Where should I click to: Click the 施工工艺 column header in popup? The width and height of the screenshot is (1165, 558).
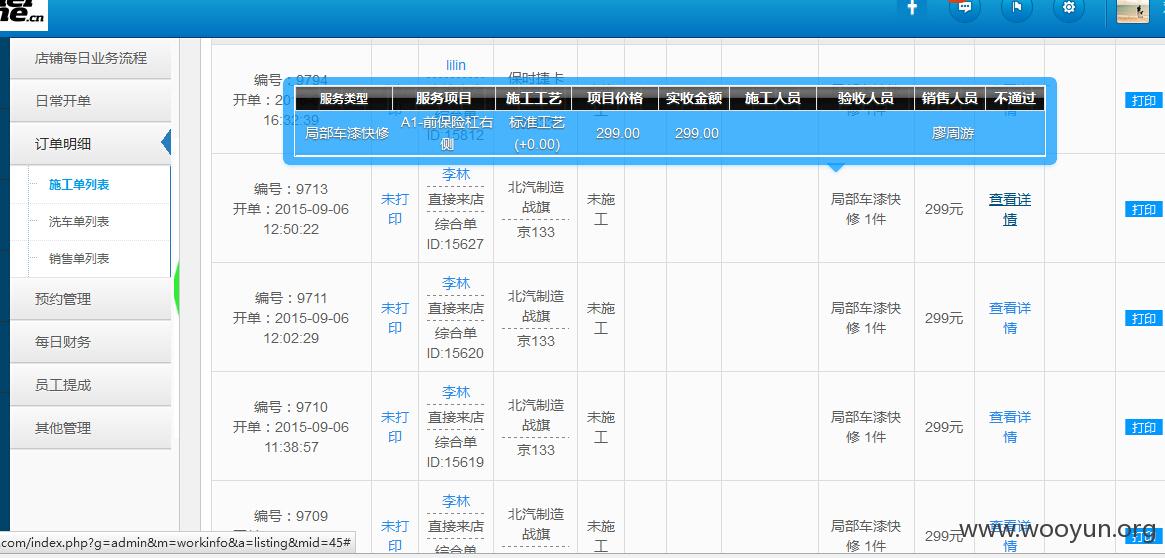pyautogui.click(x=533, y=98)
